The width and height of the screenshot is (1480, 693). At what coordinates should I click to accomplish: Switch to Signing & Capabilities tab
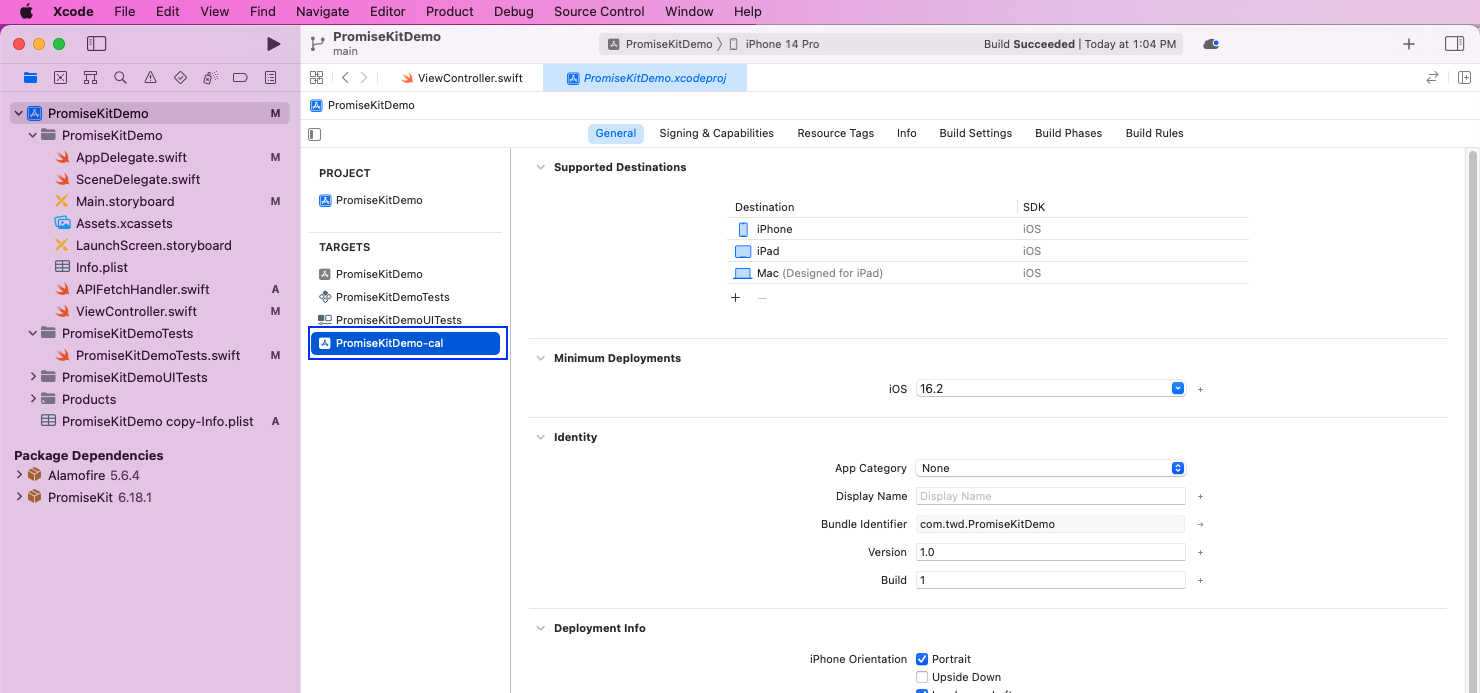pos(716,133)
